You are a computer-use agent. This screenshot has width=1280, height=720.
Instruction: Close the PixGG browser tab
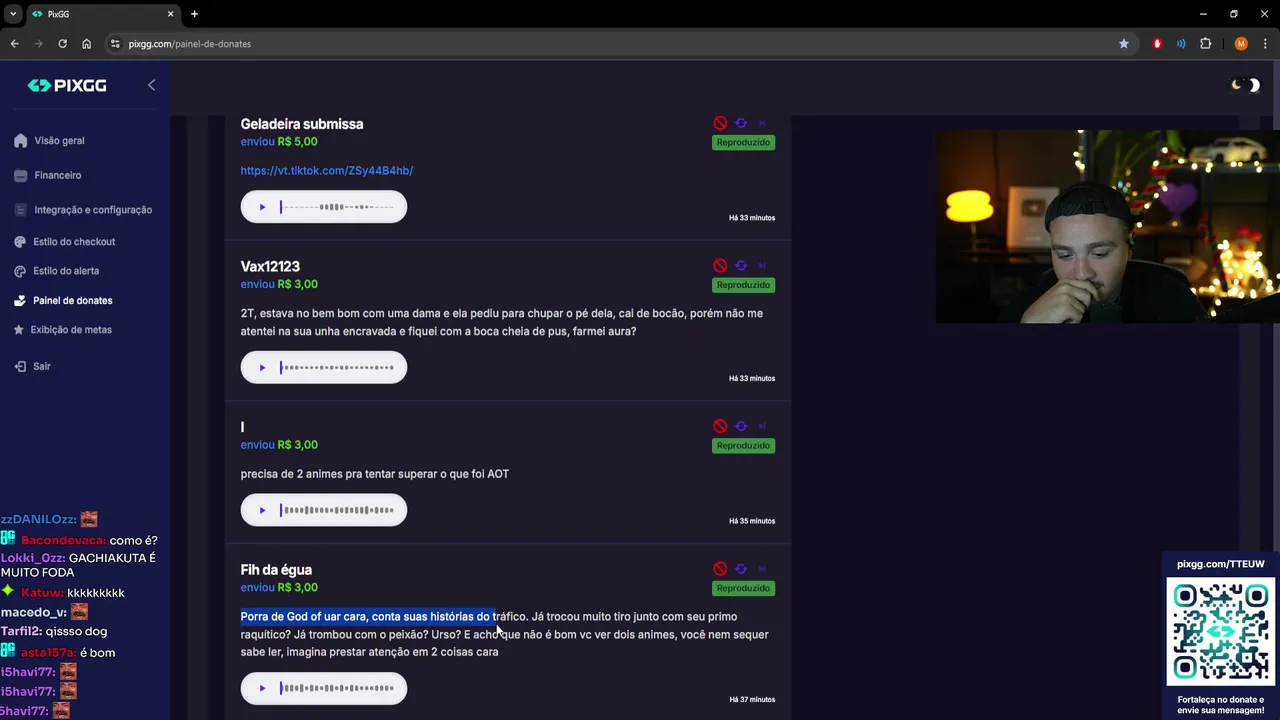pyautogui.click(x=170, y=14)
